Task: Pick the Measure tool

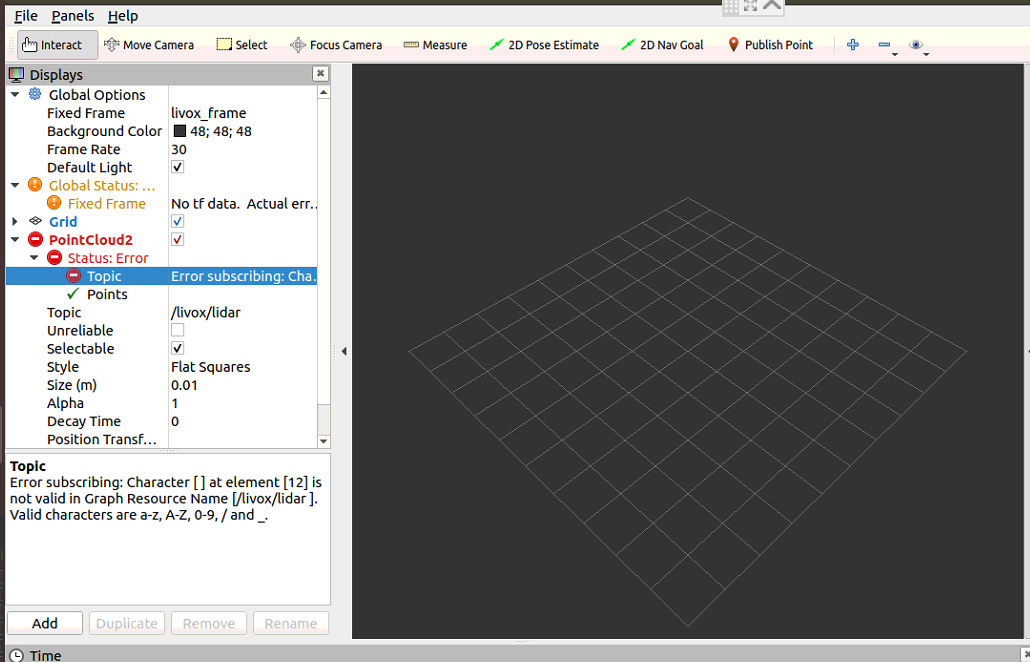Action: [434, 44]
